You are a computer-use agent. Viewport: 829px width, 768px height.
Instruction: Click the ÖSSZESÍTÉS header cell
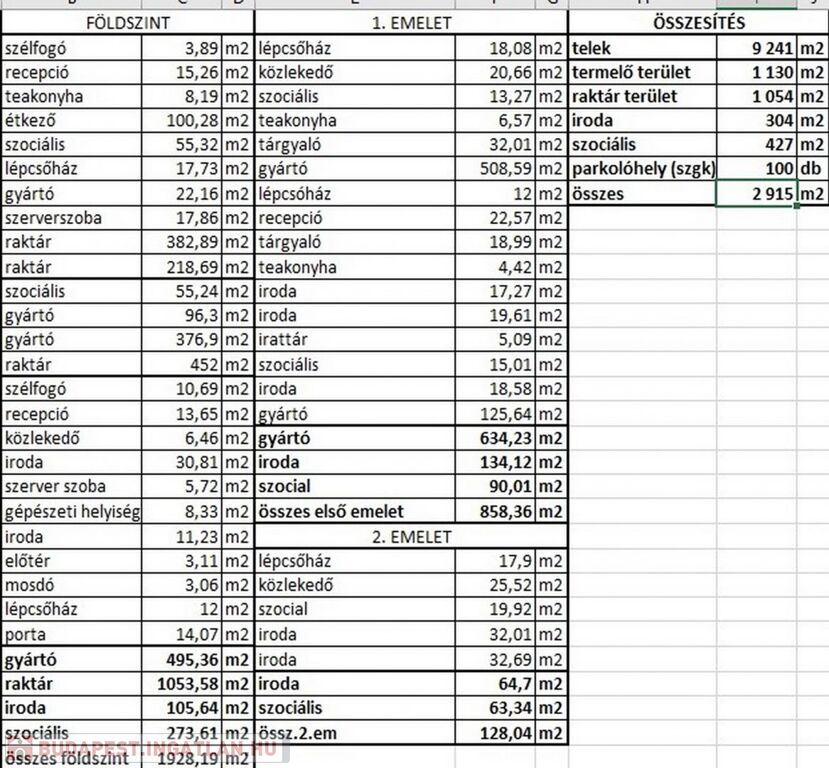tap(697, 23)
